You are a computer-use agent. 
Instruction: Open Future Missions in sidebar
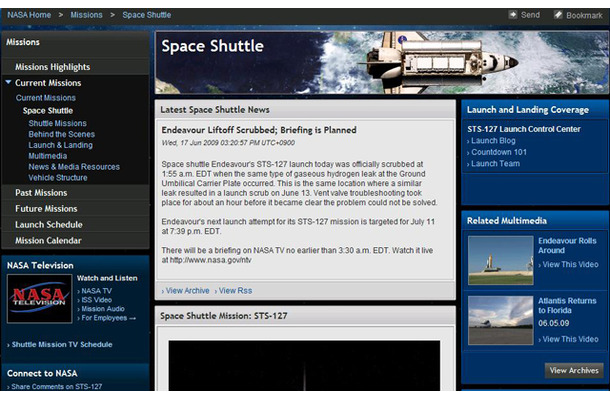point(46,209)
